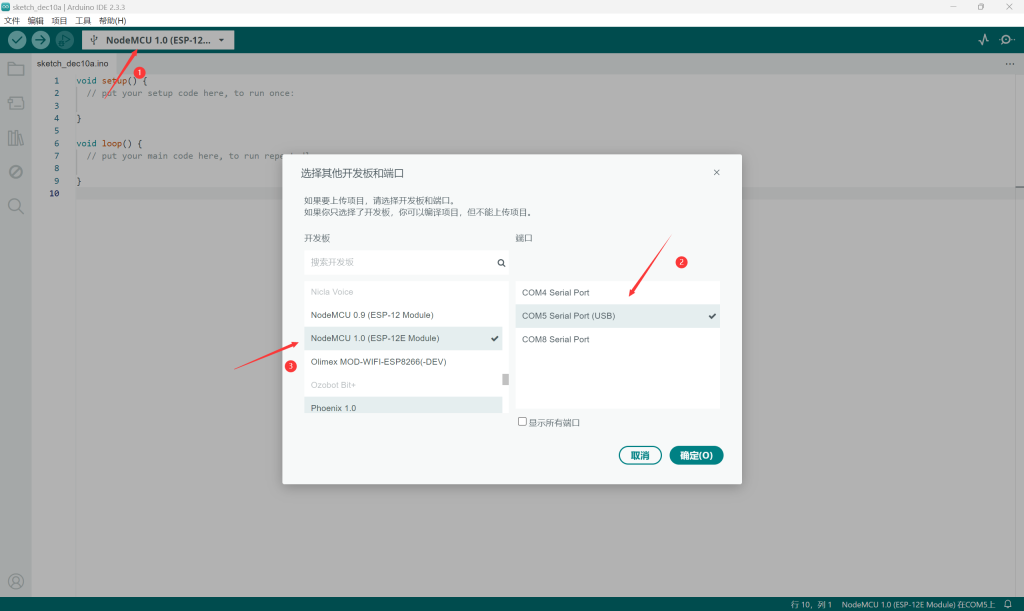
Task: Open the Library Manager books icon
Action: pyautogui.click(x=16, y=138)
